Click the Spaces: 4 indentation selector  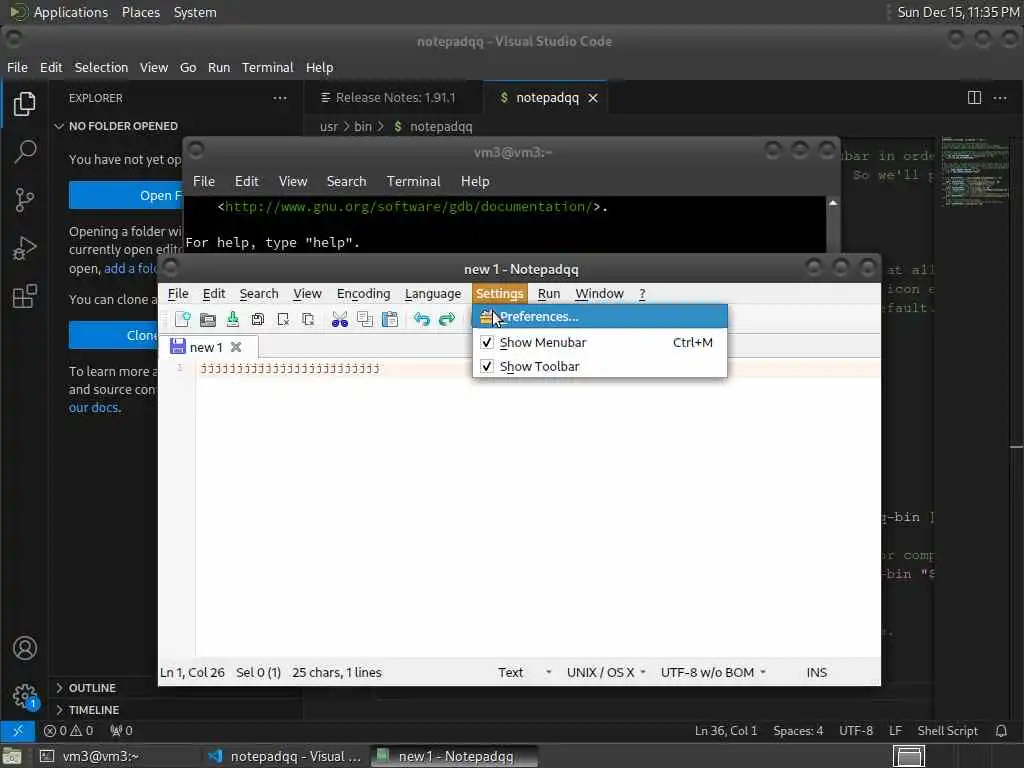pyautogui.click(x=798, y=731)
